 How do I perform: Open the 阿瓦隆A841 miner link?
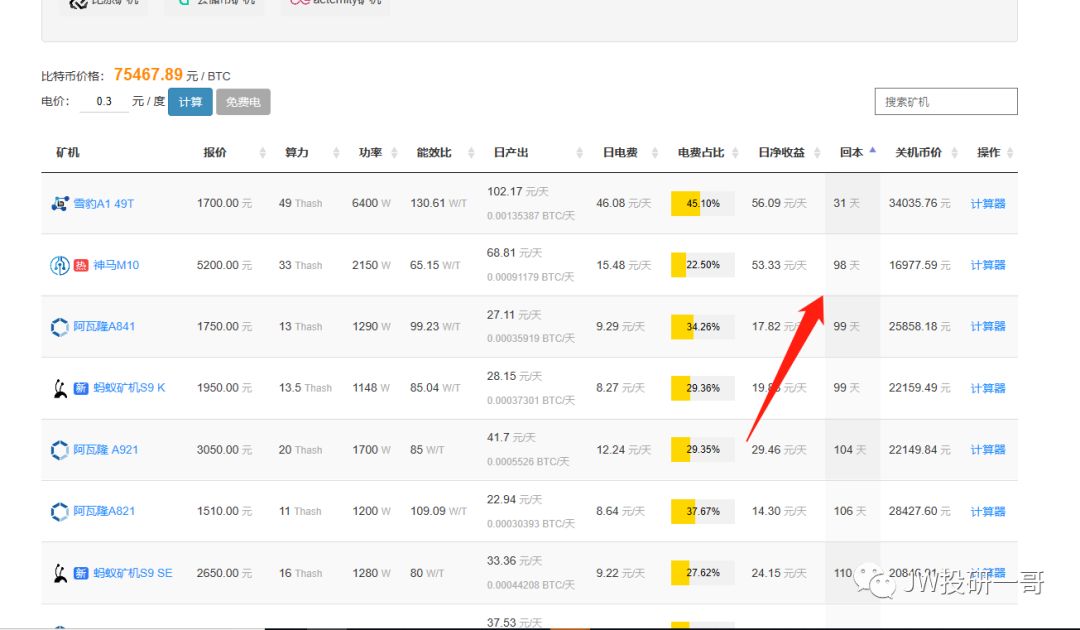(x=104, y=326)
